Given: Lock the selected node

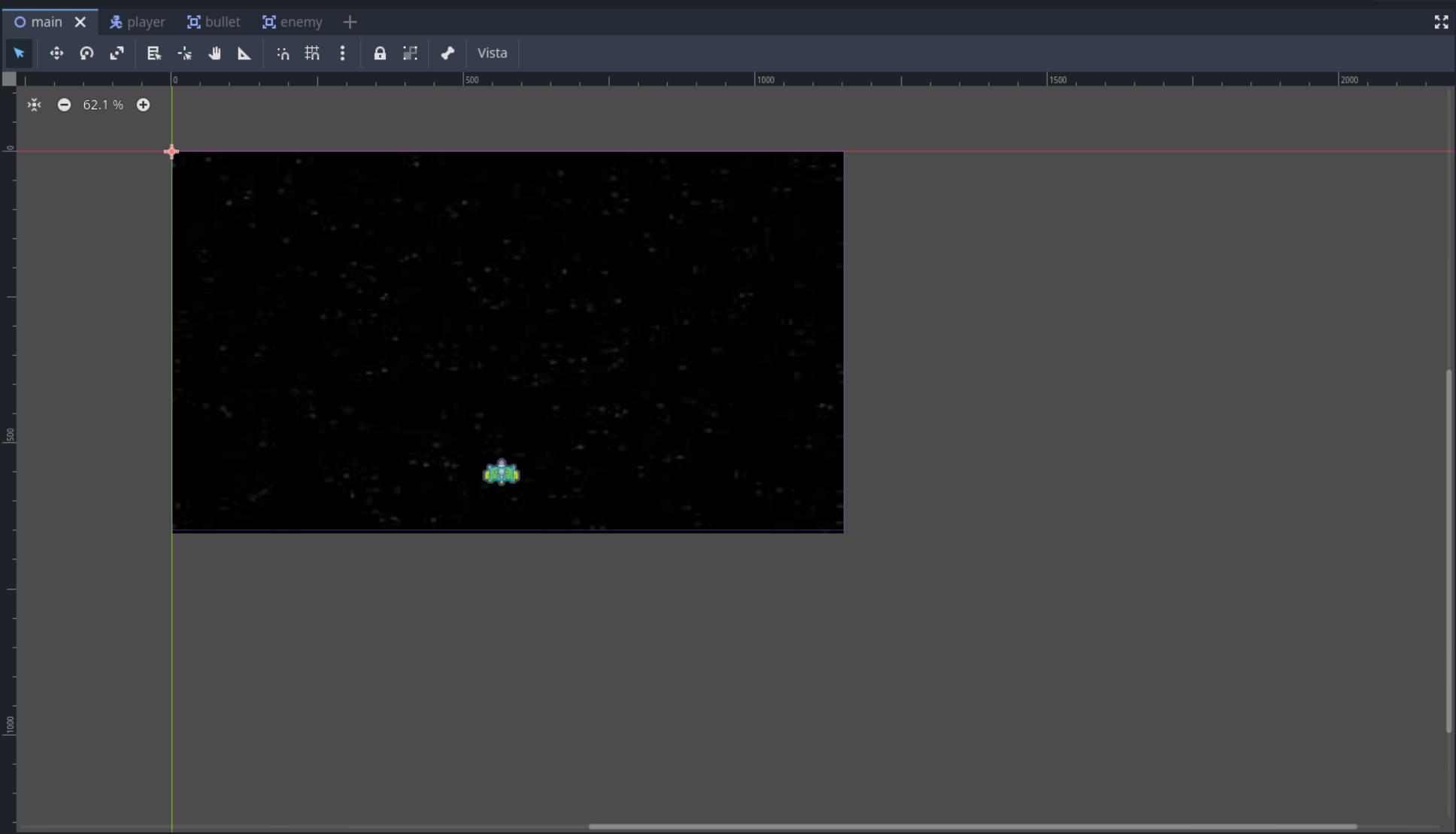Looking at the screenshot, I should coord(380,53).
